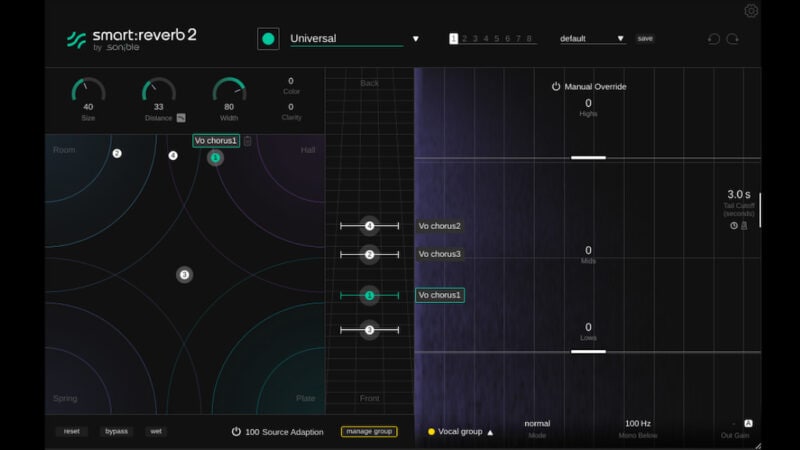The image size is (800, 450).
Task: Click the clock icon under Tail Cutoff
Action: 734,226
